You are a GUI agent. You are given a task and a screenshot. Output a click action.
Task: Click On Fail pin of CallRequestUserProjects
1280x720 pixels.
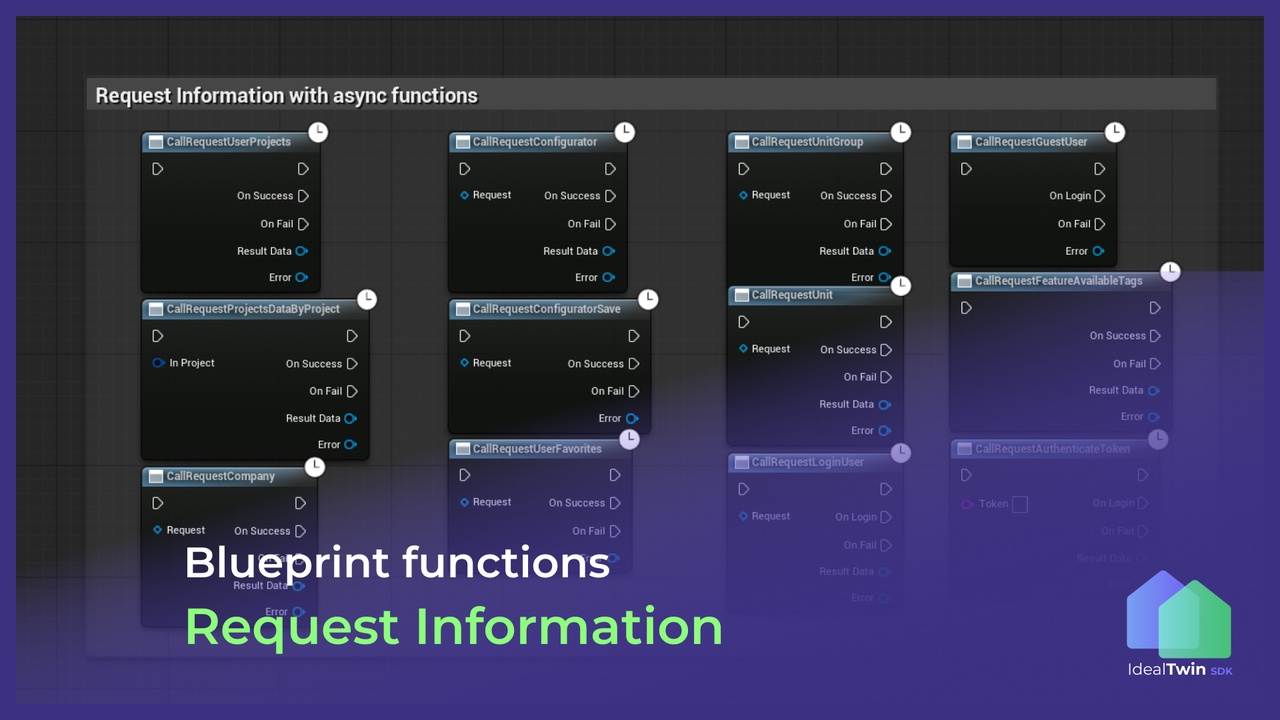tap(303, 224)
